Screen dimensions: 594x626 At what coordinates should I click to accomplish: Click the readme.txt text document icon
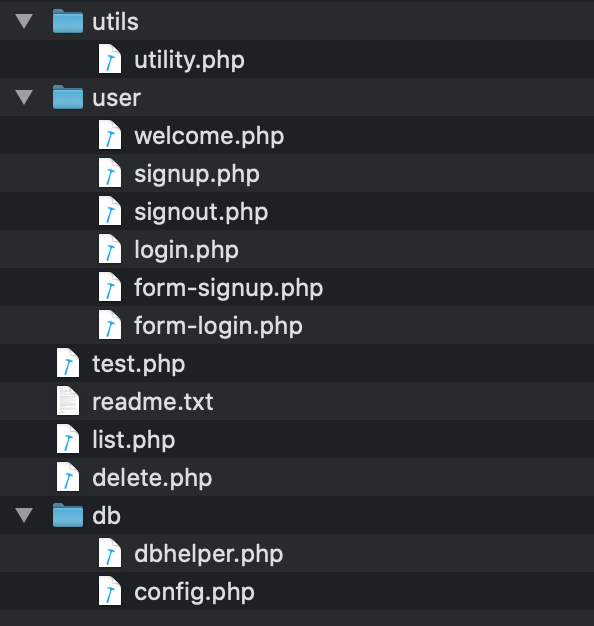(68, 401)
